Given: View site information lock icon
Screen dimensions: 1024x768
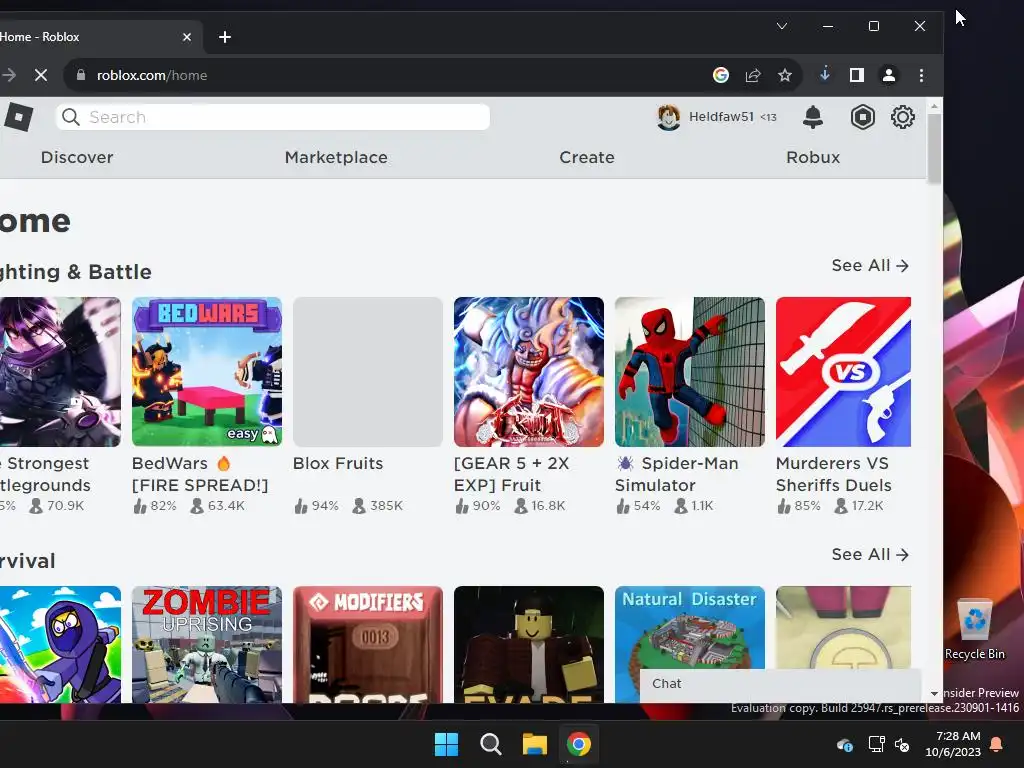Looking at the screenshot, I should 81,75.
